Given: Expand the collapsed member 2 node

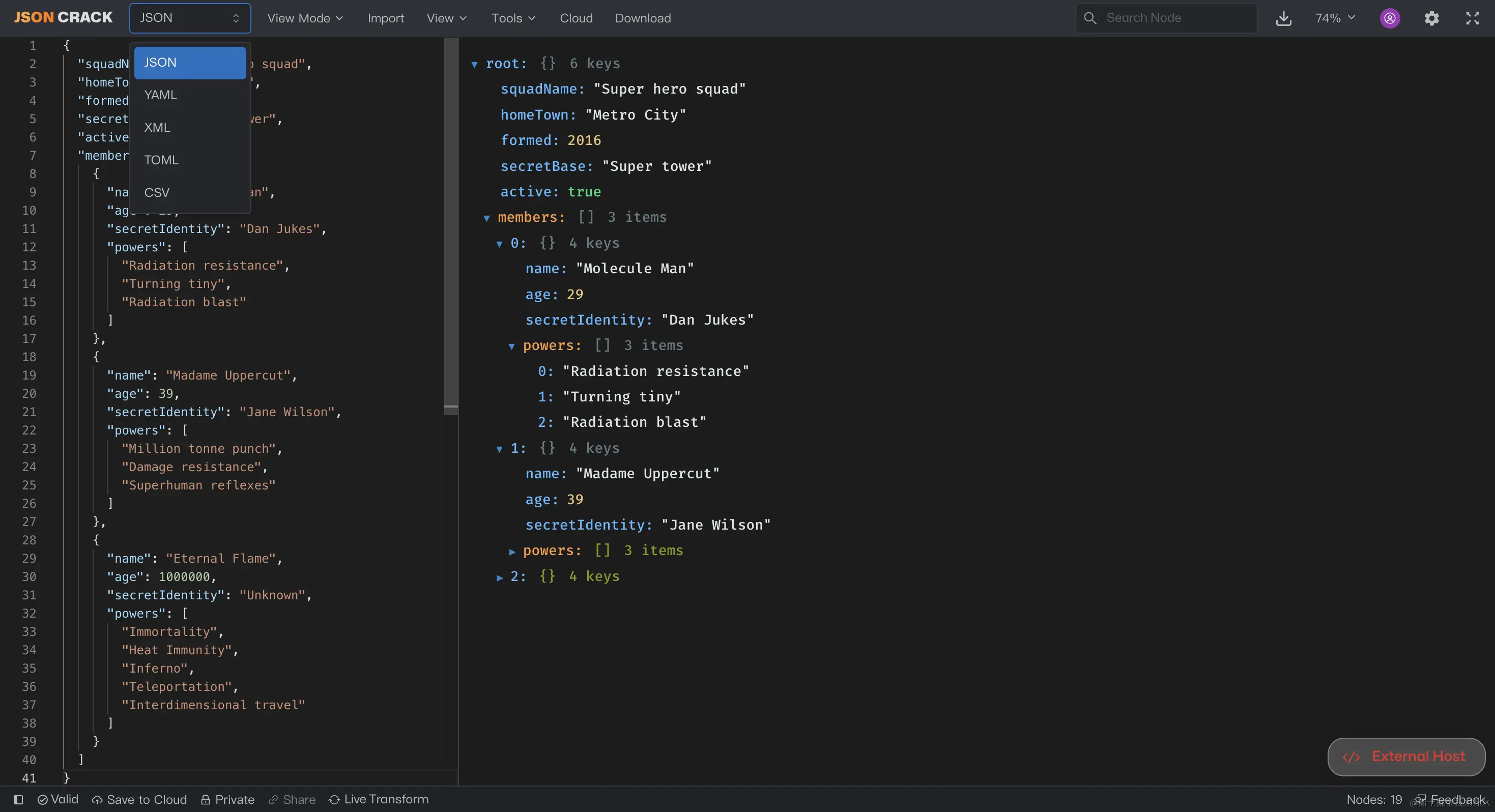Looking at the screenshot, I should 500,577.
